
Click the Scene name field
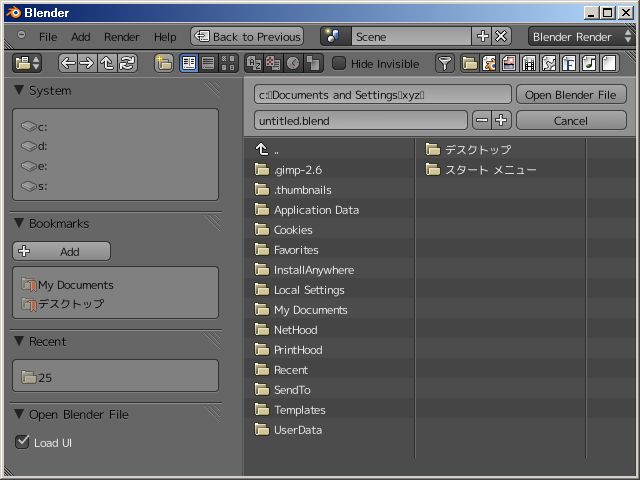(x=411, y=37)
